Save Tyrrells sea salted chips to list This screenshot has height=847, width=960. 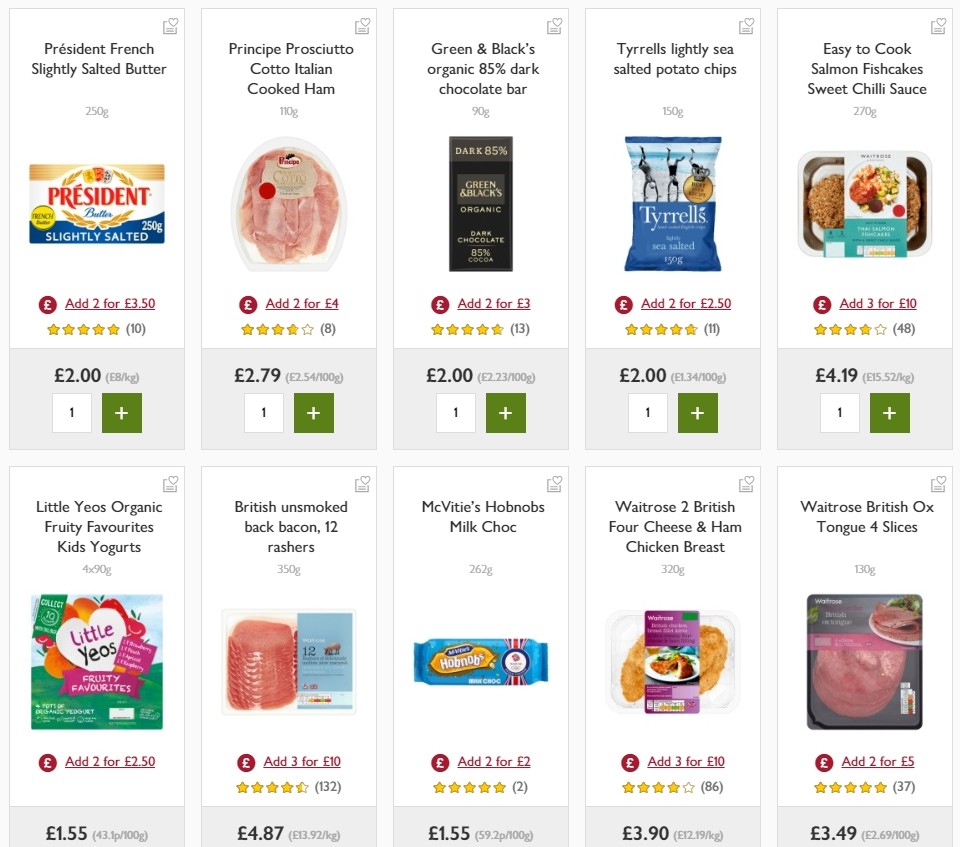tap(746, 25)
